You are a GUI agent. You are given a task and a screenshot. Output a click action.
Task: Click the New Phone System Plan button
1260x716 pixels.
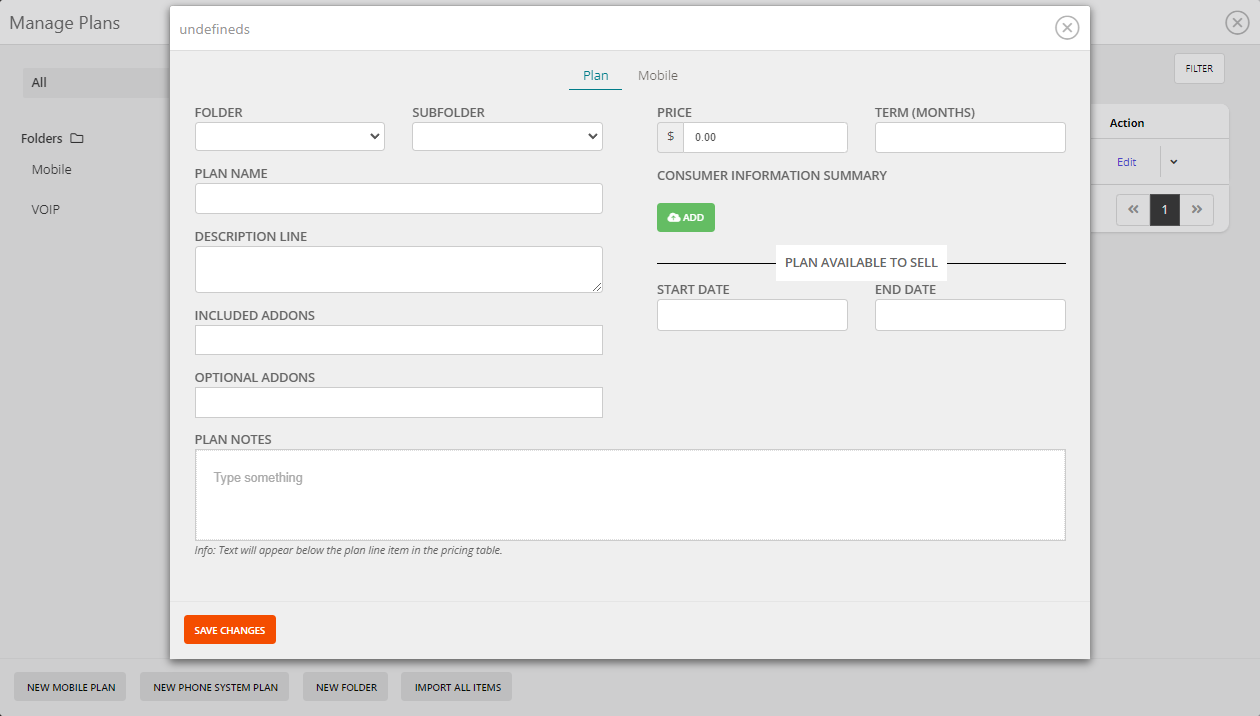pos(214,687)
